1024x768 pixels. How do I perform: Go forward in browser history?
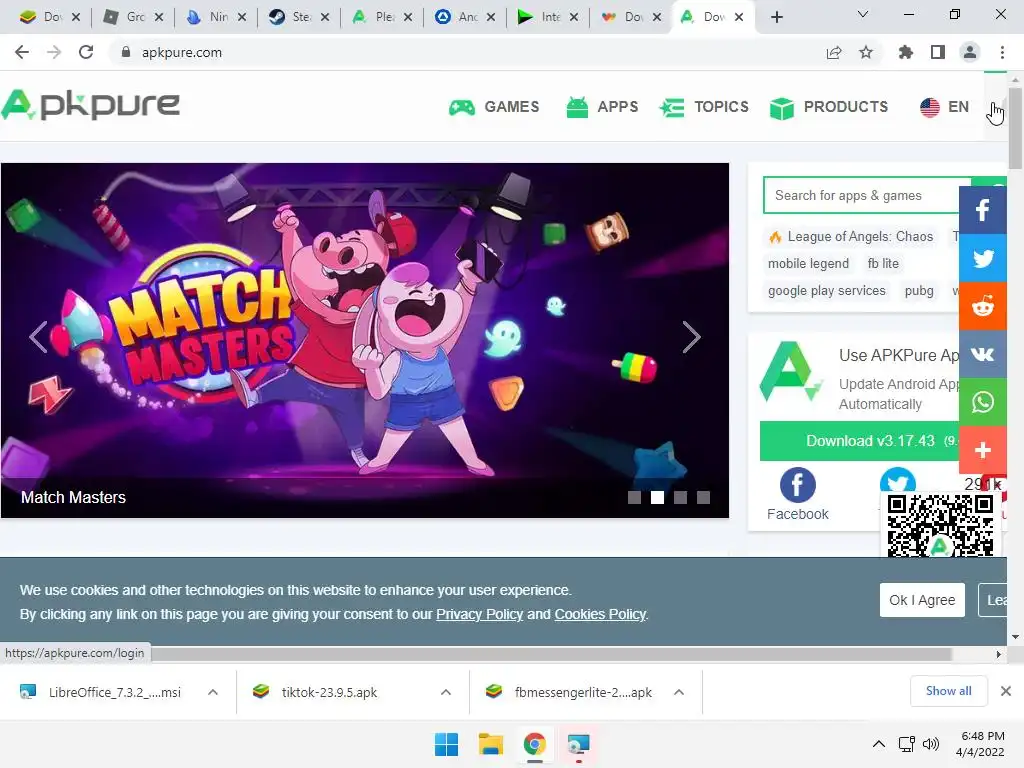tap(54, 52)
